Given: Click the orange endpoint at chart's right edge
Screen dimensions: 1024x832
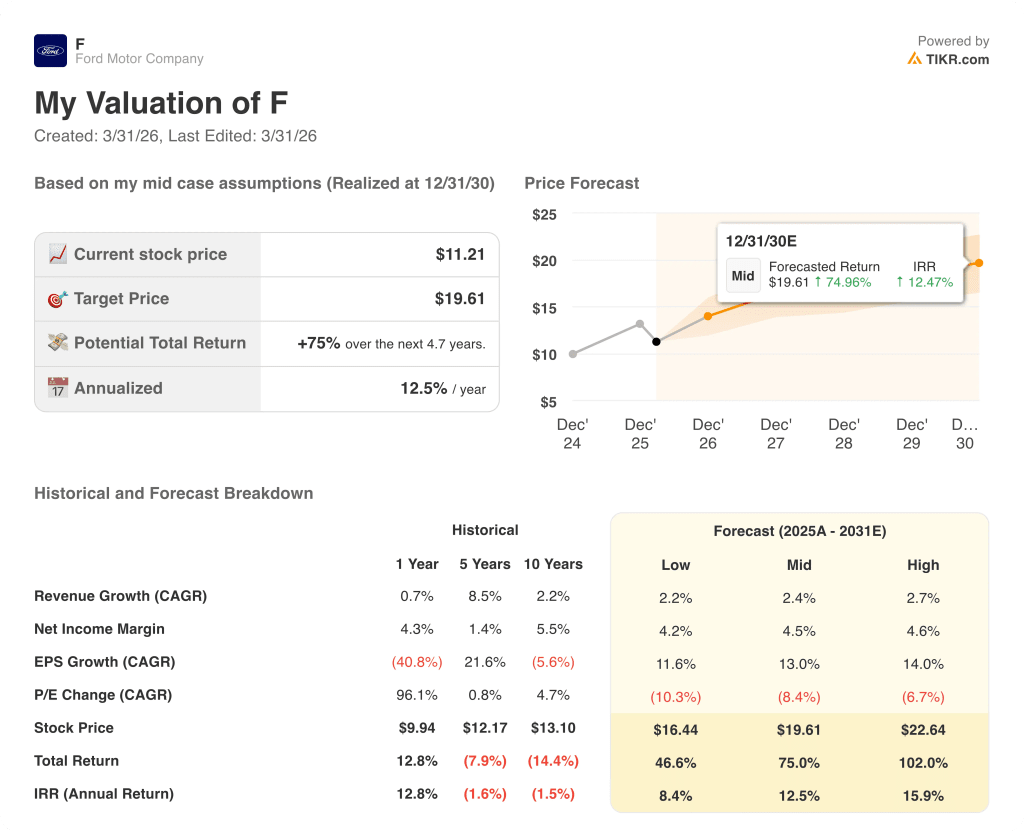Looking at the screenshot, I should coord(978,263).
